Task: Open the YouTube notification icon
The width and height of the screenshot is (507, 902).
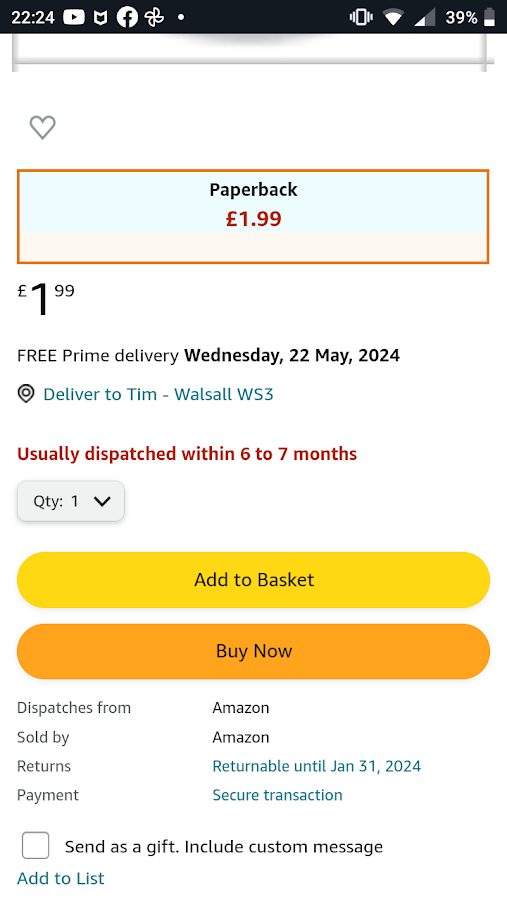Action: tap(74, 18)
